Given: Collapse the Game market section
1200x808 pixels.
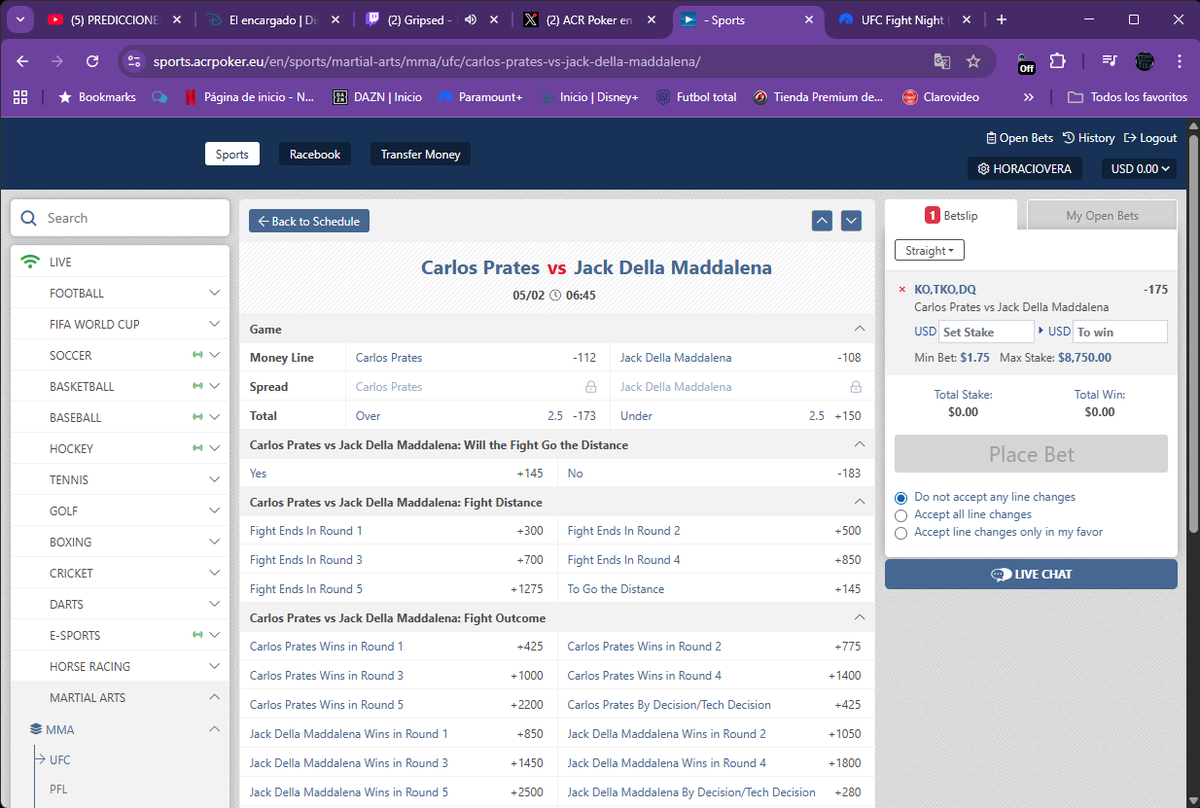Looking at the screenshot, I should click(x=858, y=329).
